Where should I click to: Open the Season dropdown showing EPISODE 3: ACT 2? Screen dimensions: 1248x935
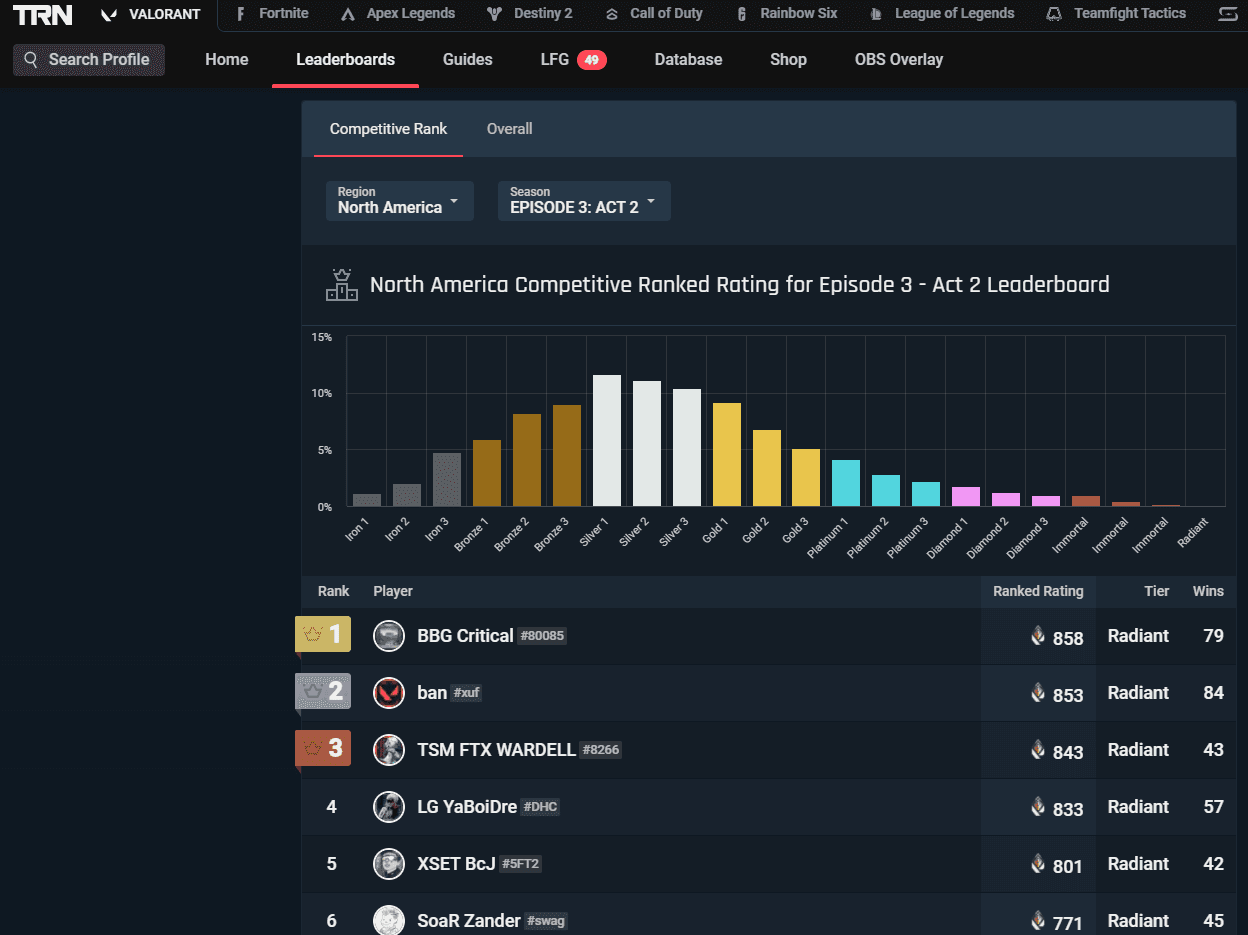[x=584, y=201]
